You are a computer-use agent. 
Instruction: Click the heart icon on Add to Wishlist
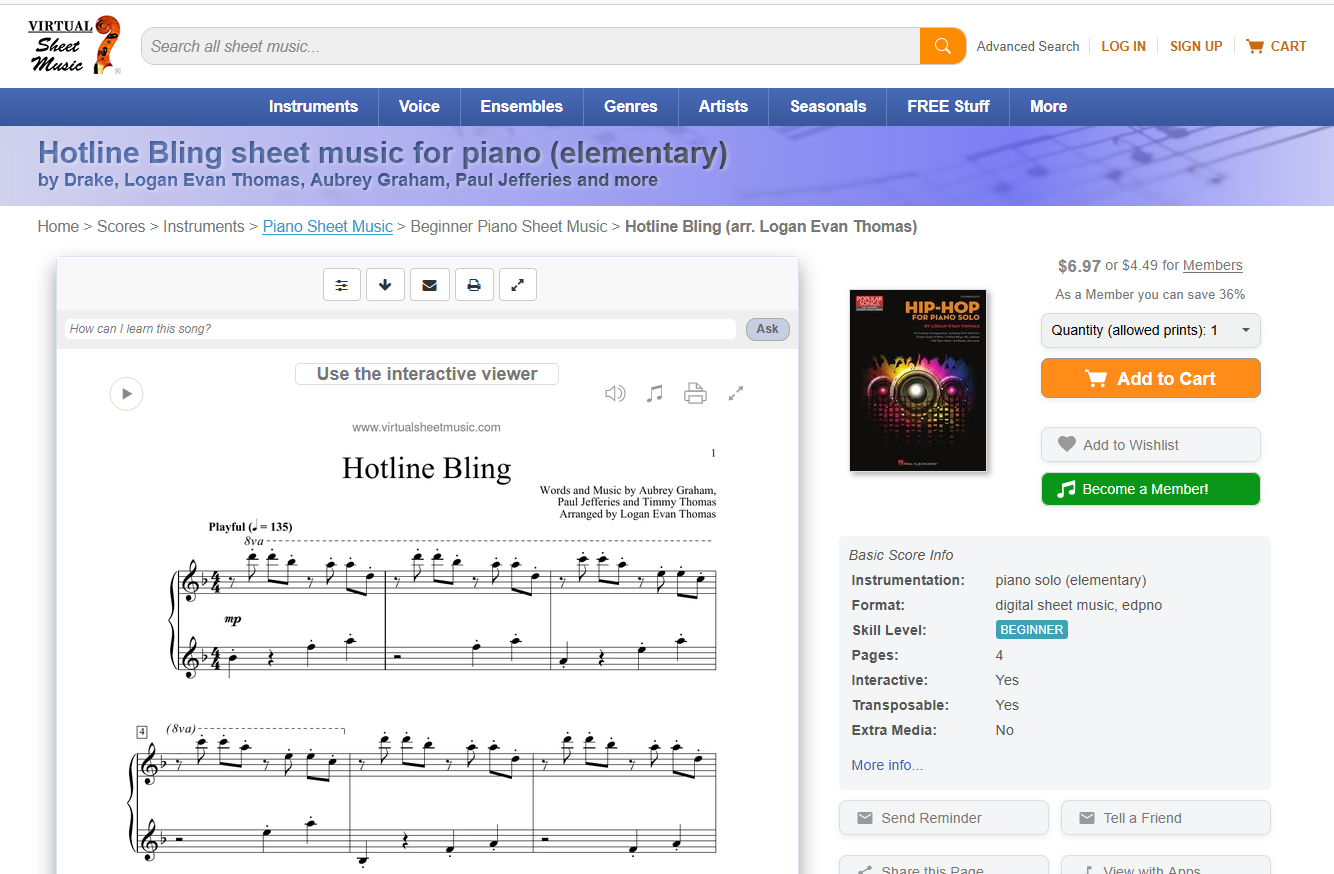(x=1067, y=444)
